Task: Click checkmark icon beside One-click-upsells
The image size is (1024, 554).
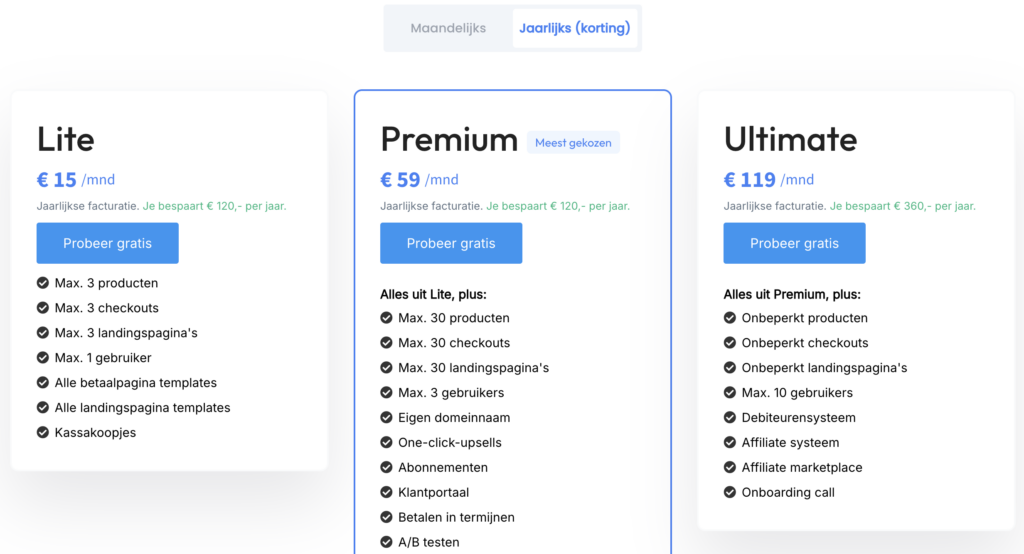Action: pos(387,443)
